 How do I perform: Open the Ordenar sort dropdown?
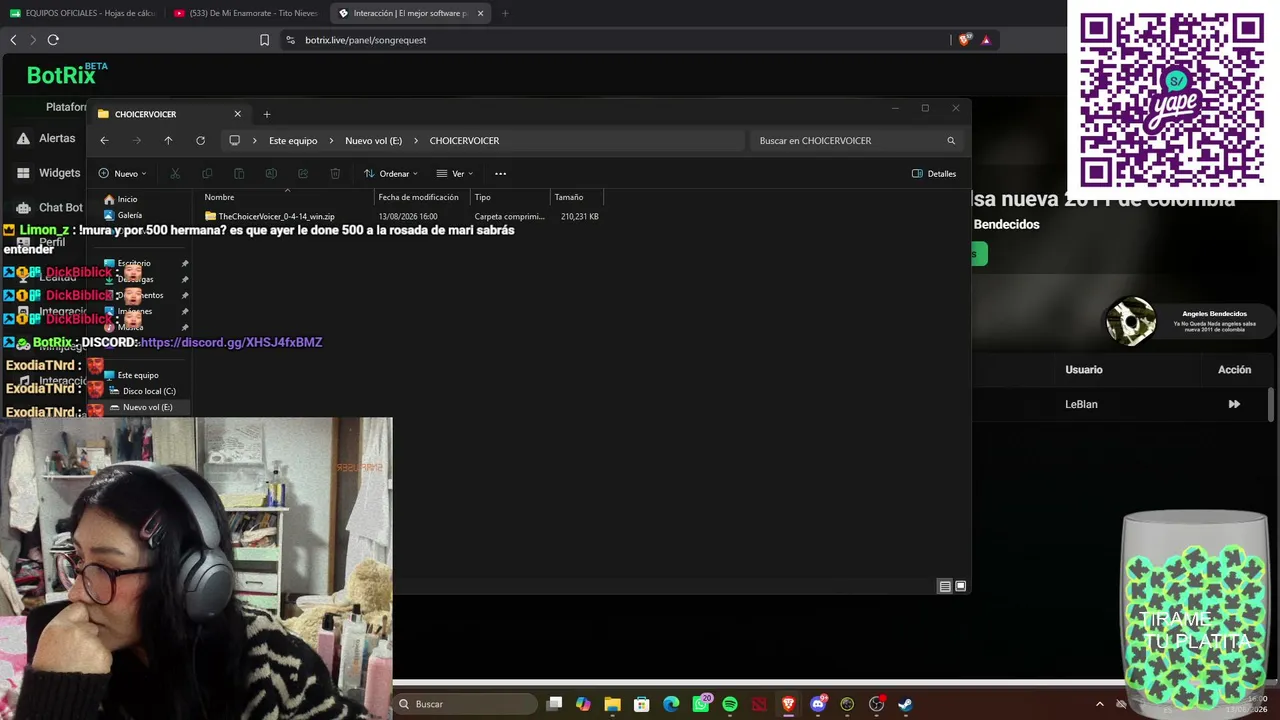coord(391,174)
